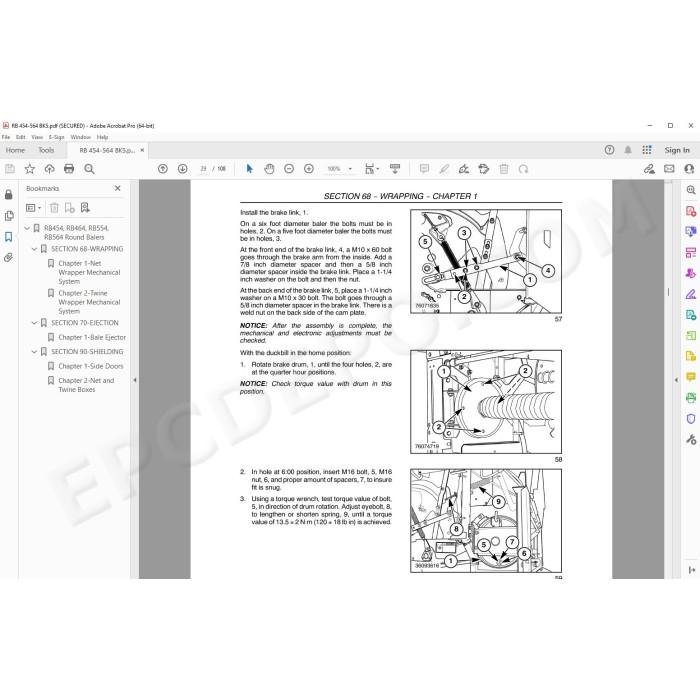This screenshot has height=700, width=700.
Task: Select the arrow selection tool
Action: pos(249,169)
